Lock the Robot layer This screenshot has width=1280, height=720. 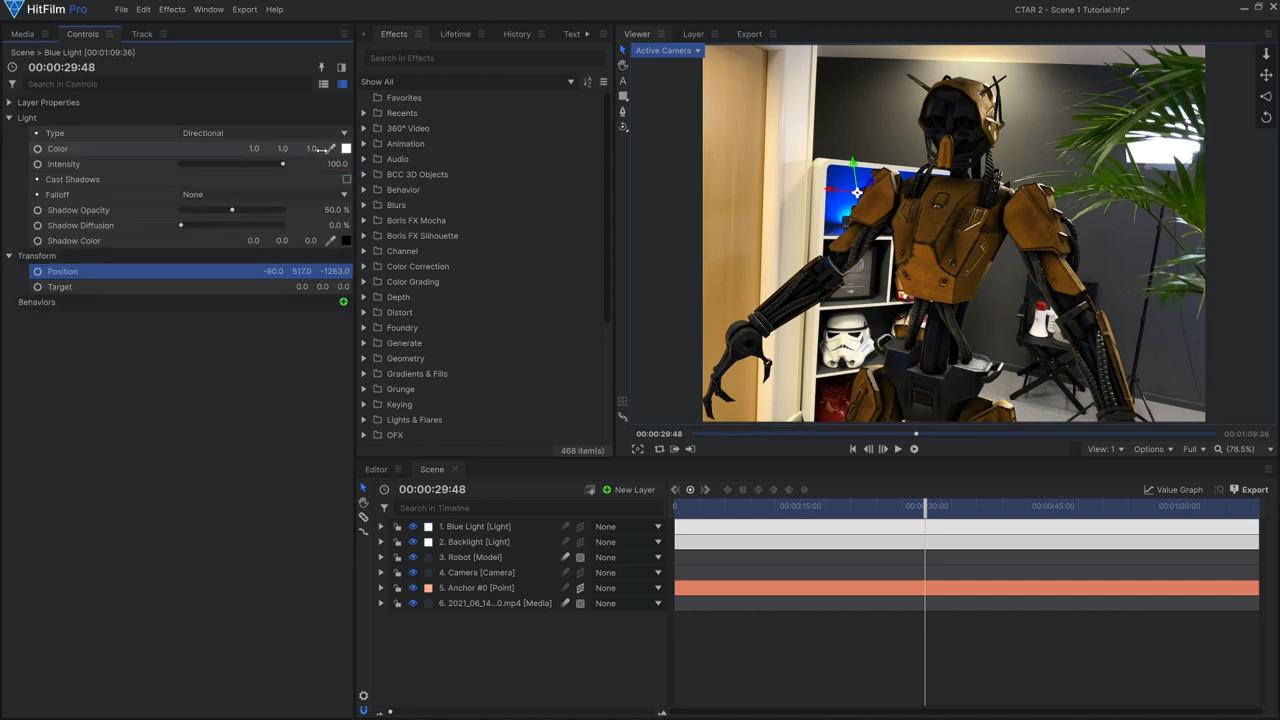[x=397, y=557]
